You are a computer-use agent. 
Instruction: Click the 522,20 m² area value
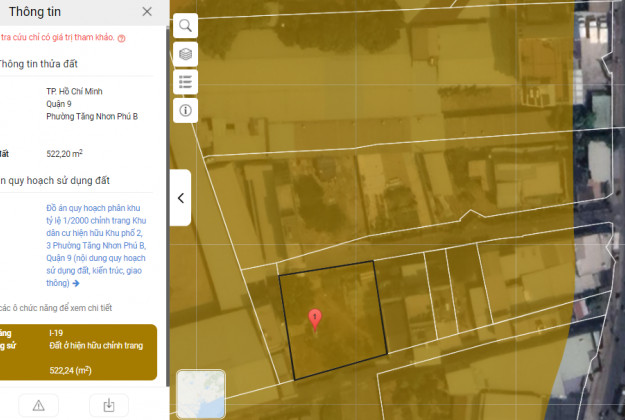pos(65,154)
